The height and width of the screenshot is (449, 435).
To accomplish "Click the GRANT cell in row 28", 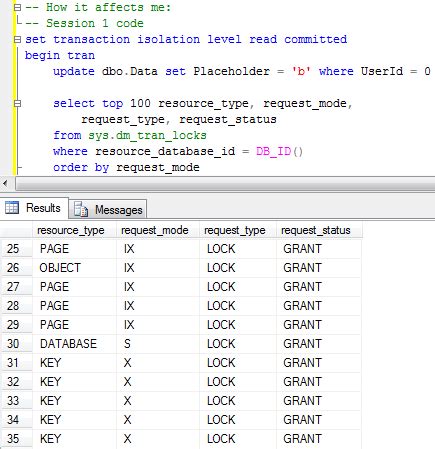I will [319, 306].
